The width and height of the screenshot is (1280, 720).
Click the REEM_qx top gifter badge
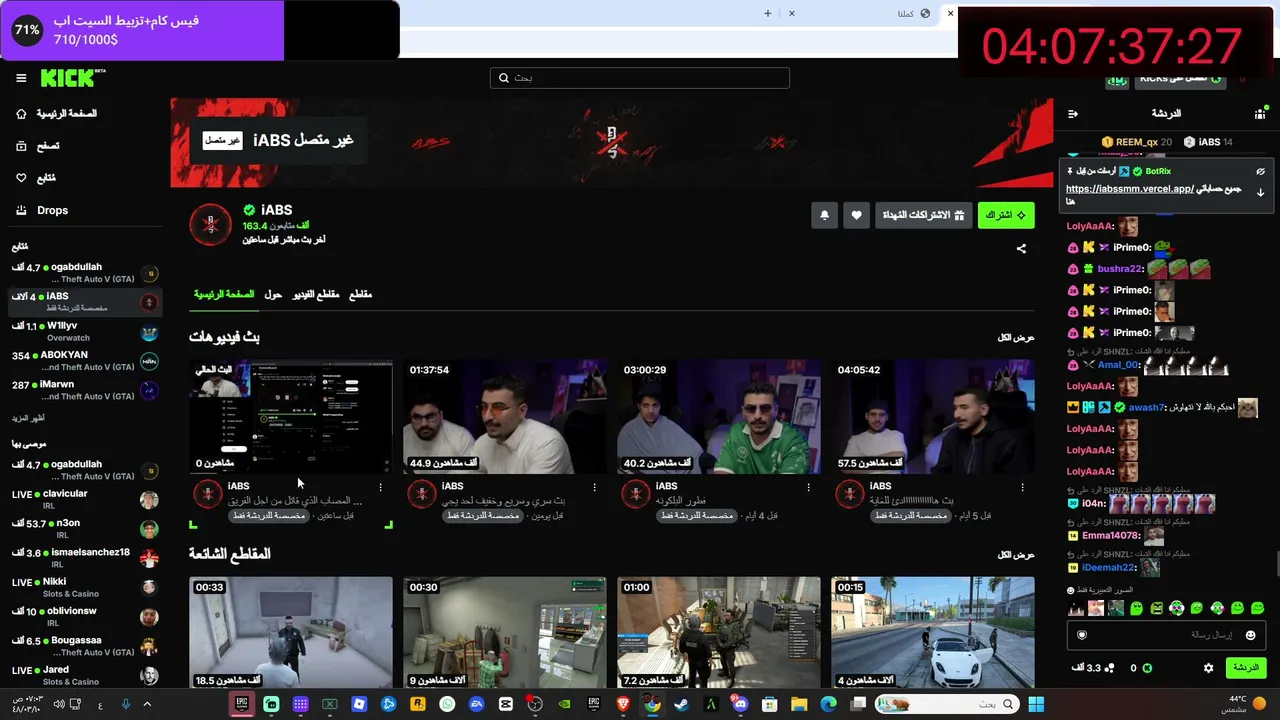[x=1137, y=142]
